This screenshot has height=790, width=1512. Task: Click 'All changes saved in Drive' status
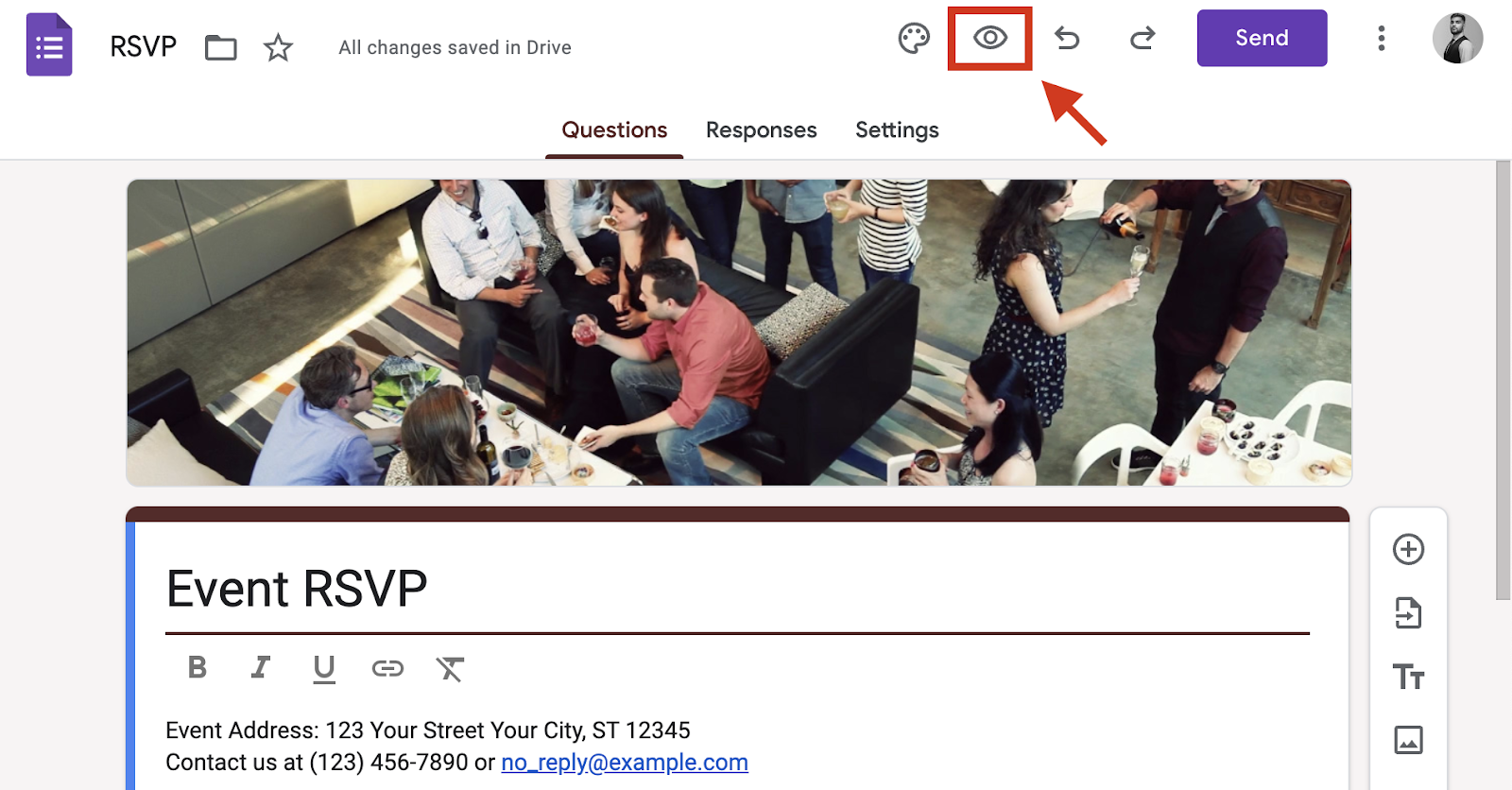tap(455, 47)
